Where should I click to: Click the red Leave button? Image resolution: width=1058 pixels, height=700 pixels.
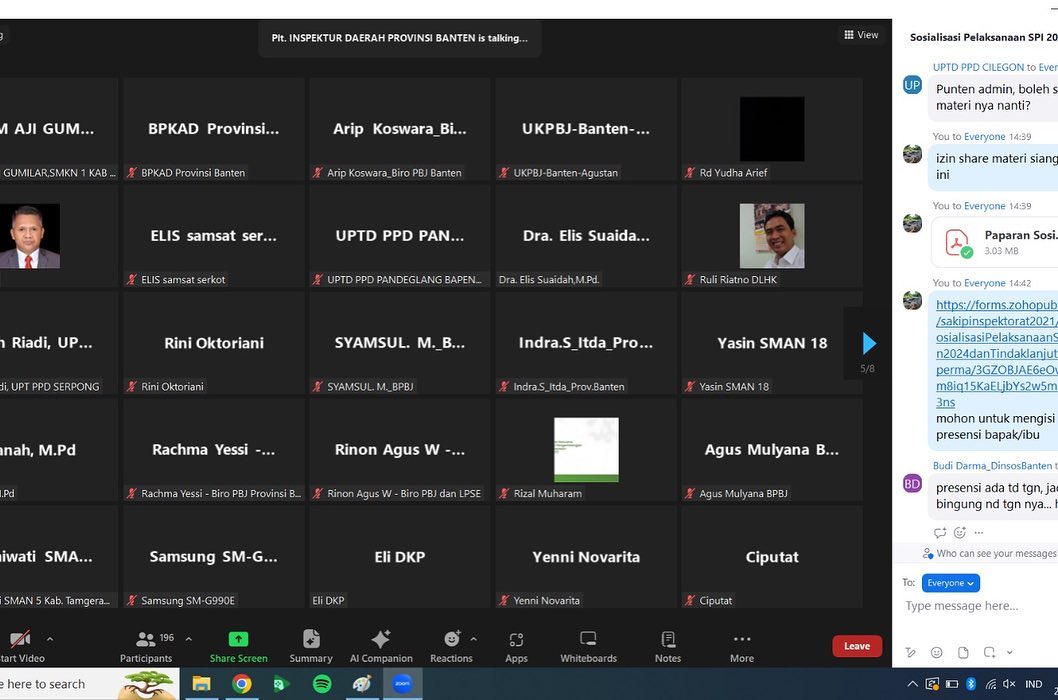(857, 646)
